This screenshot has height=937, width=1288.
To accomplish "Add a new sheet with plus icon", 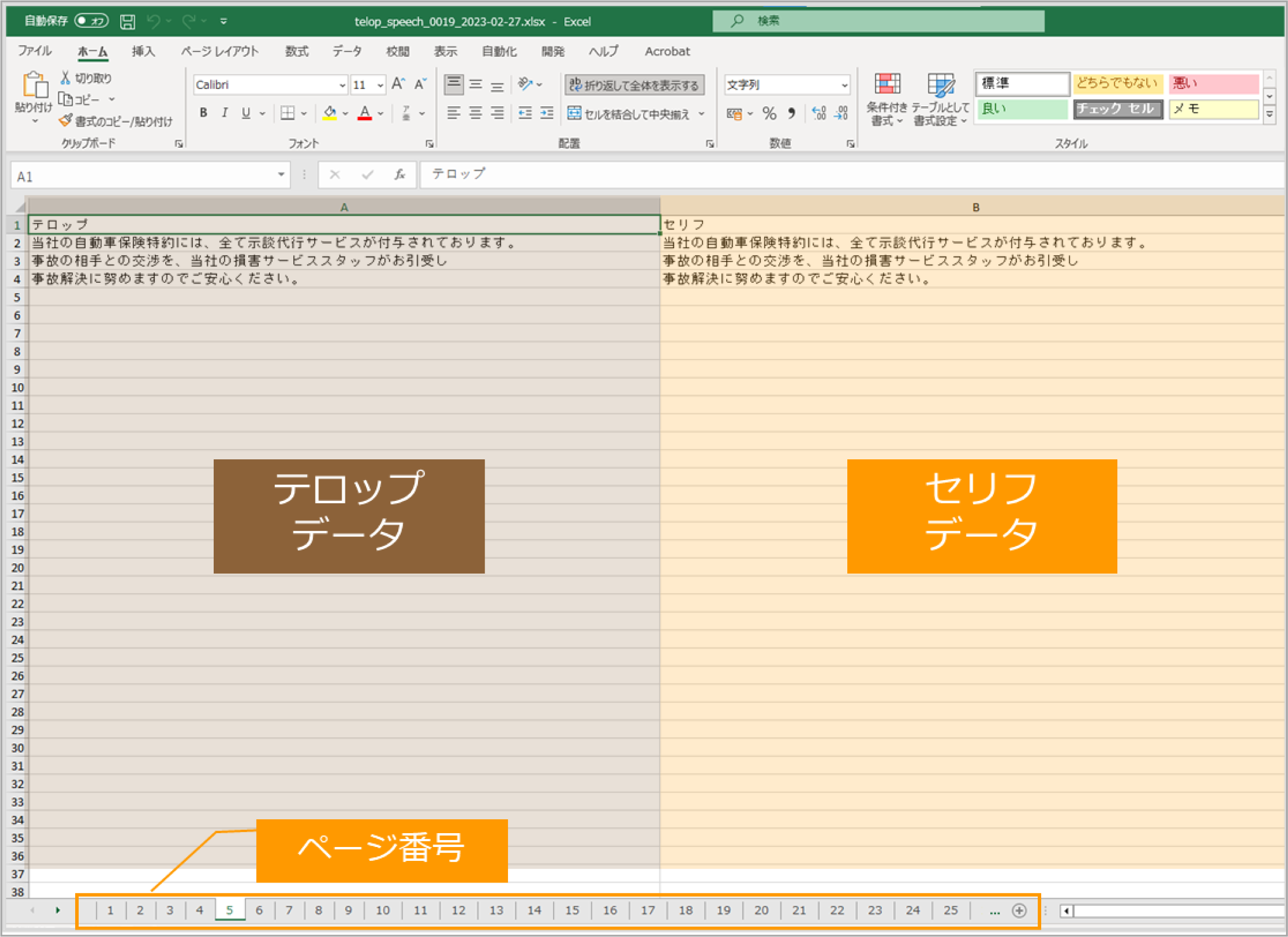I will click(x=1019, y=910).
